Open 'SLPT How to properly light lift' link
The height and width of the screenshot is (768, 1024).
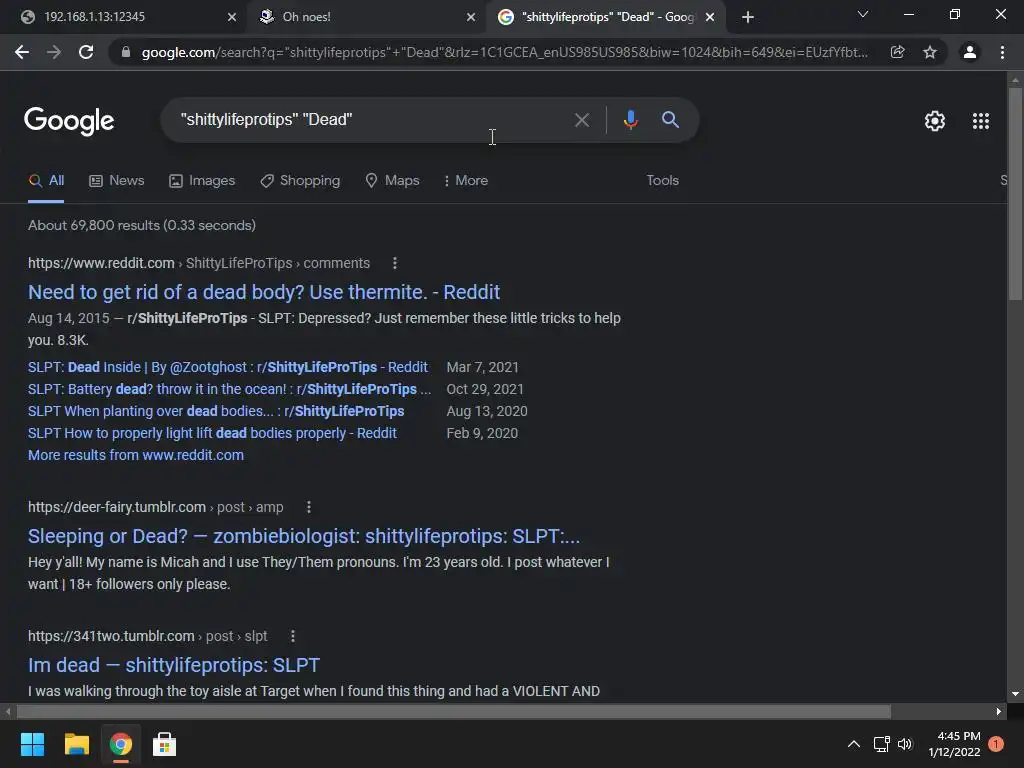point(212,434)
